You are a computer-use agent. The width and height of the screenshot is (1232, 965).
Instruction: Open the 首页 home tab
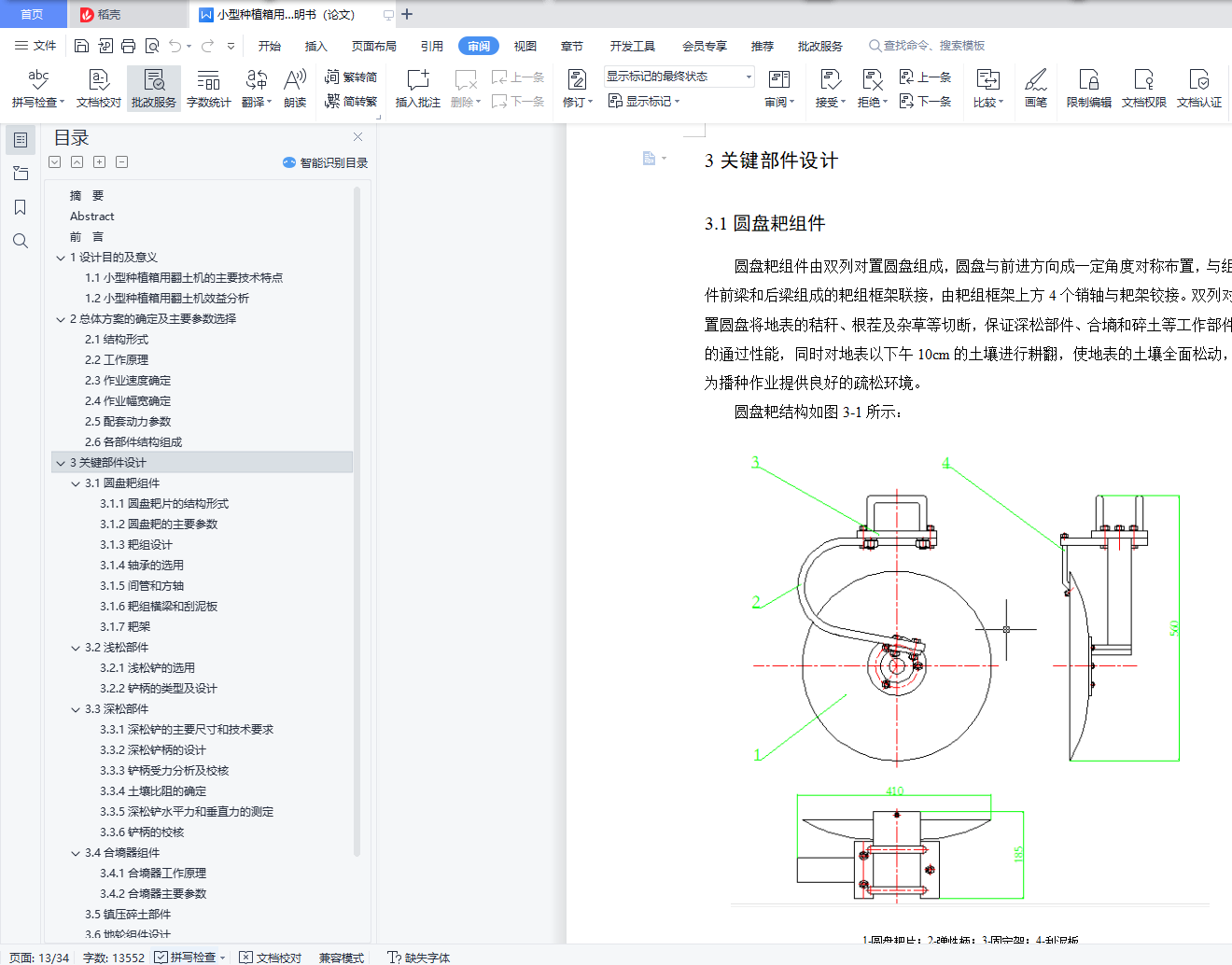pyautogui.click(x=33, y=14)
